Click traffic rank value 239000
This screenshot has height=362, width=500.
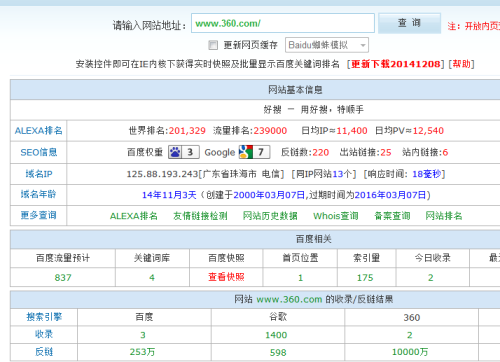(270, 131)
